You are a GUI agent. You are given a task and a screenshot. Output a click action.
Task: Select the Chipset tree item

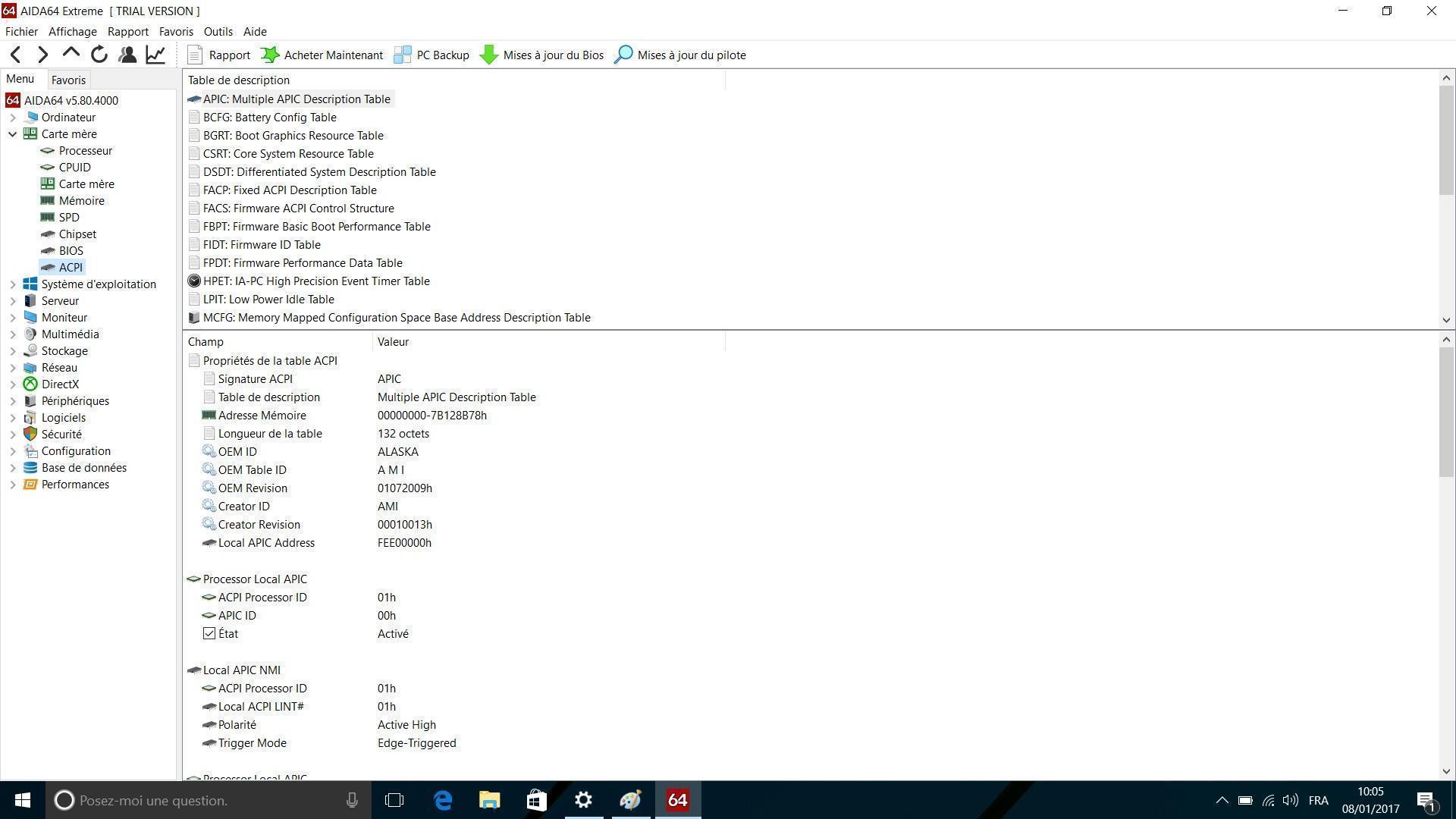77,234
